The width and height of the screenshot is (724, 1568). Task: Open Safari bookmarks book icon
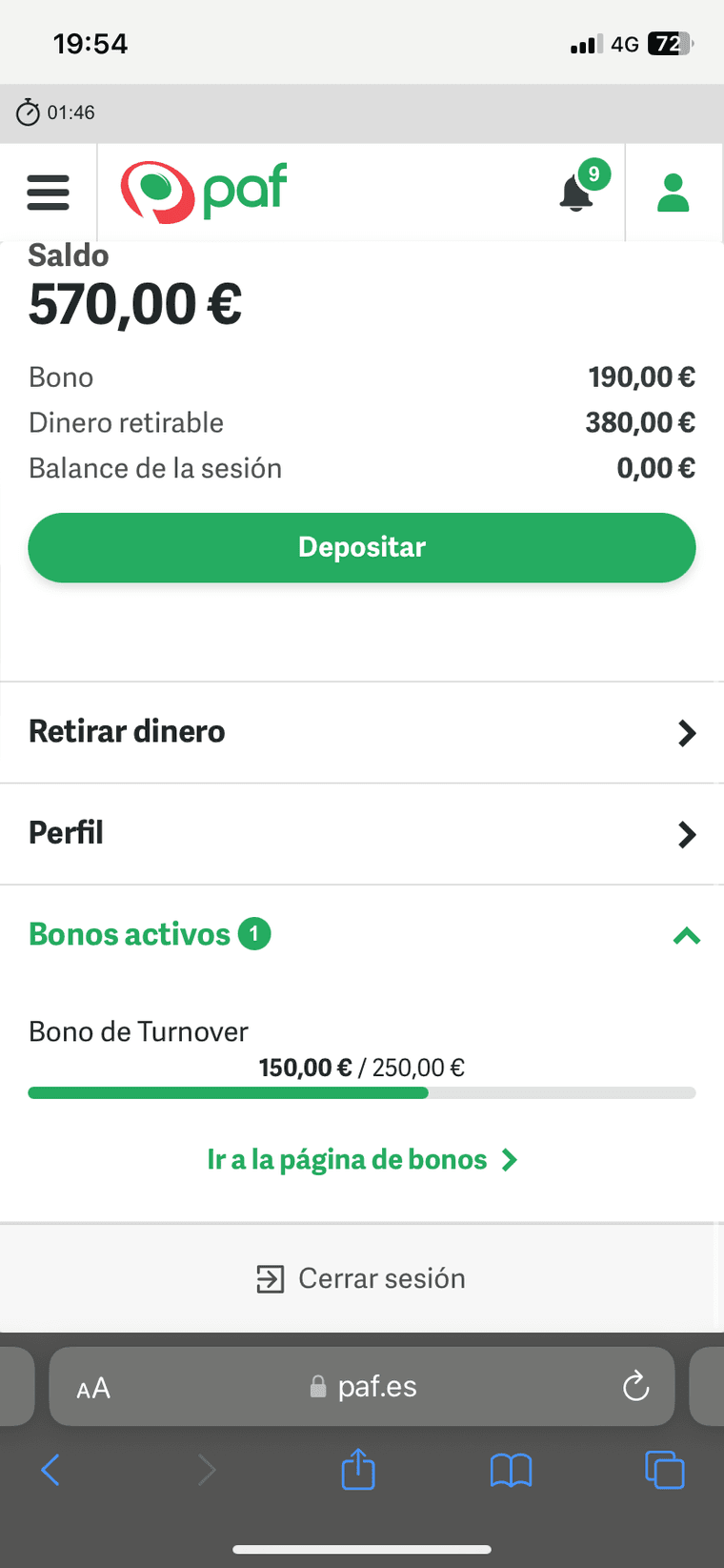(511, 1470)
